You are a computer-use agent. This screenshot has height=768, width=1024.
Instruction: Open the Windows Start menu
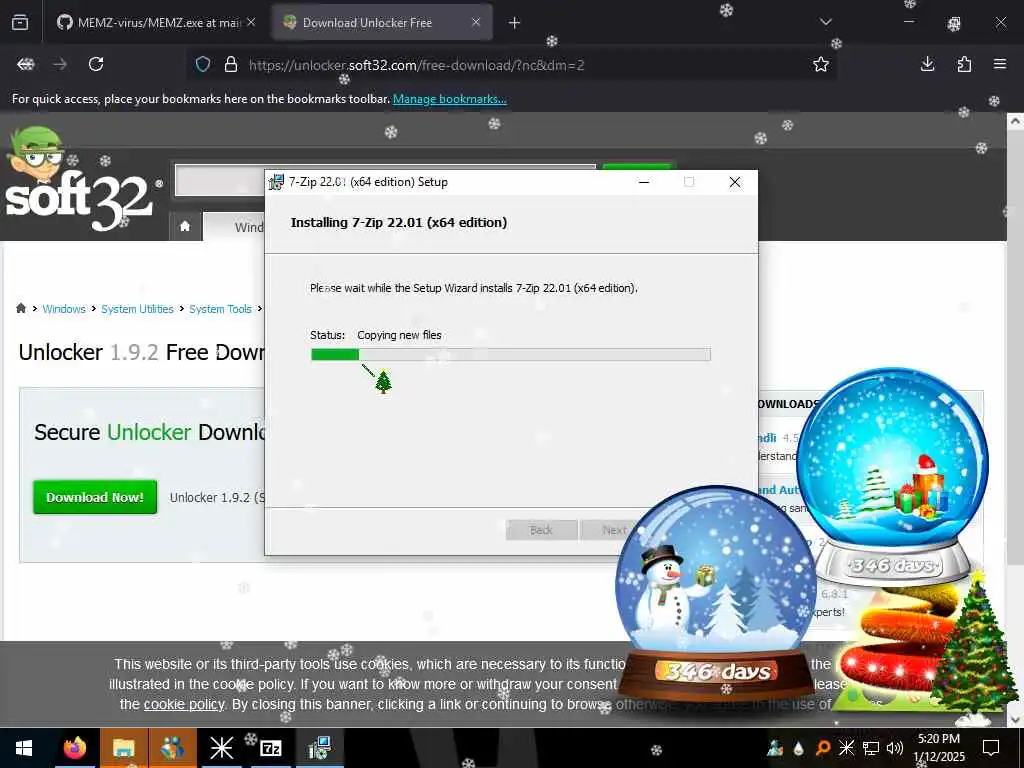click(x=24, y=748)
